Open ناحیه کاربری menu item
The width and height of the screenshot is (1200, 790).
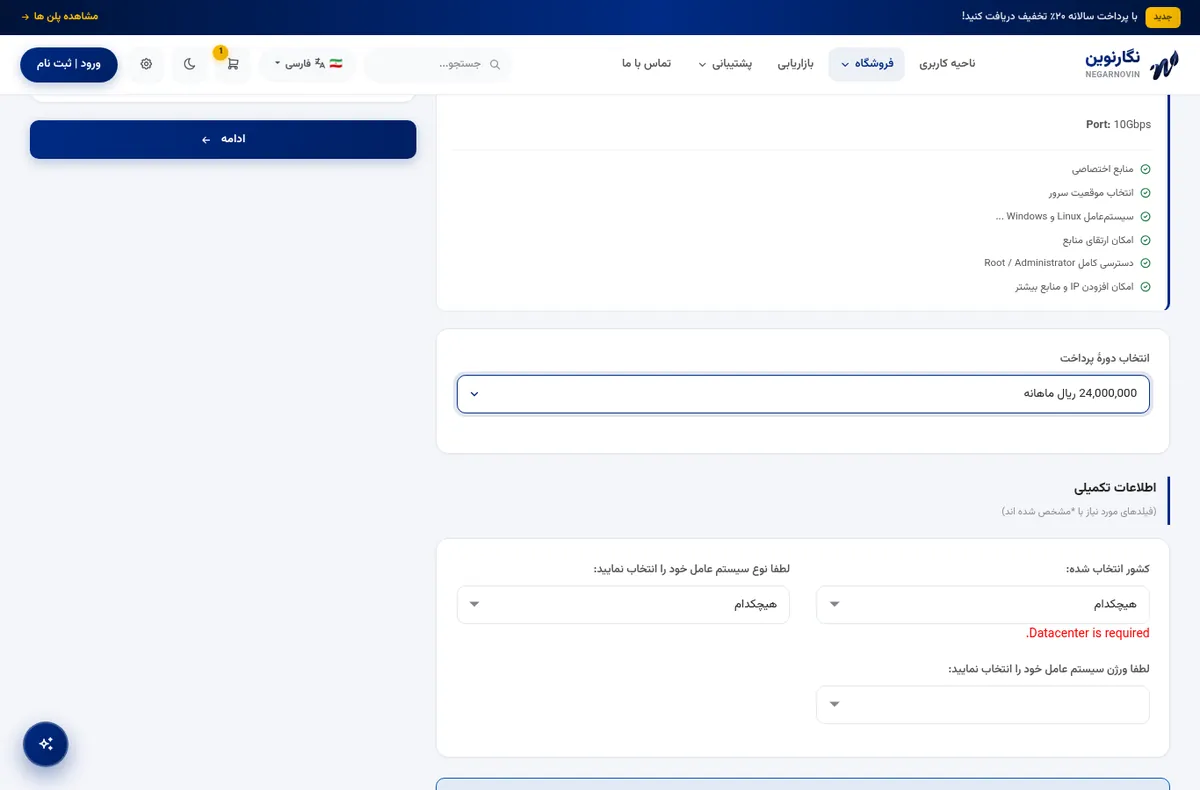[x=947, y=64]
